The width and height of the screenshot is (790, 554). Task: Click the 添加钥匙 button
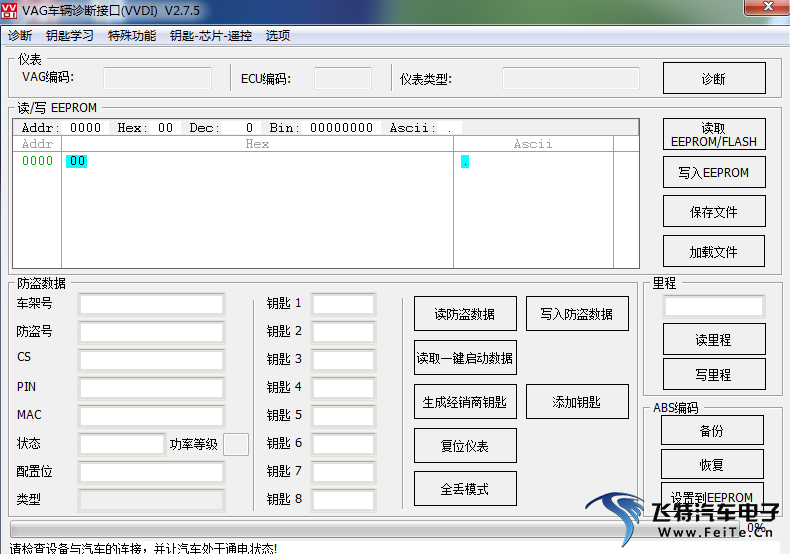[577, 402]
